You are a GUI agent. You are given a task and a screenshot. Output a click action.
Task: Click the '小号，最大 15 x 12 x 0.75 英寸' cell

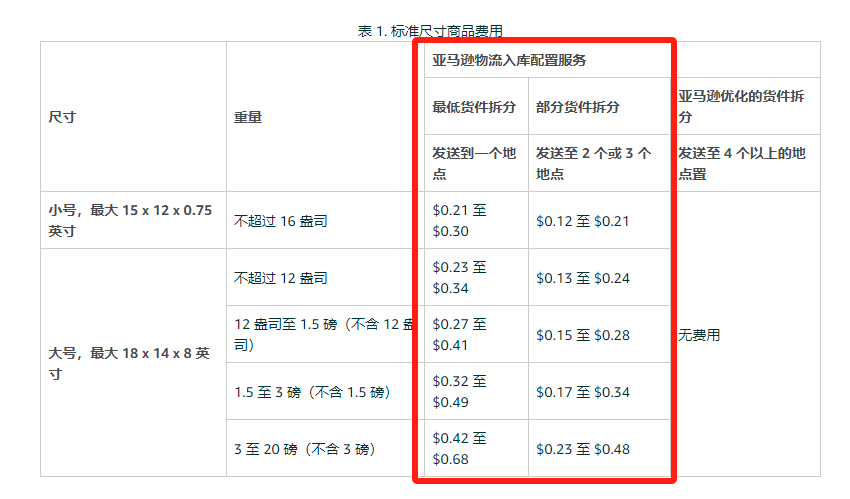133,220
